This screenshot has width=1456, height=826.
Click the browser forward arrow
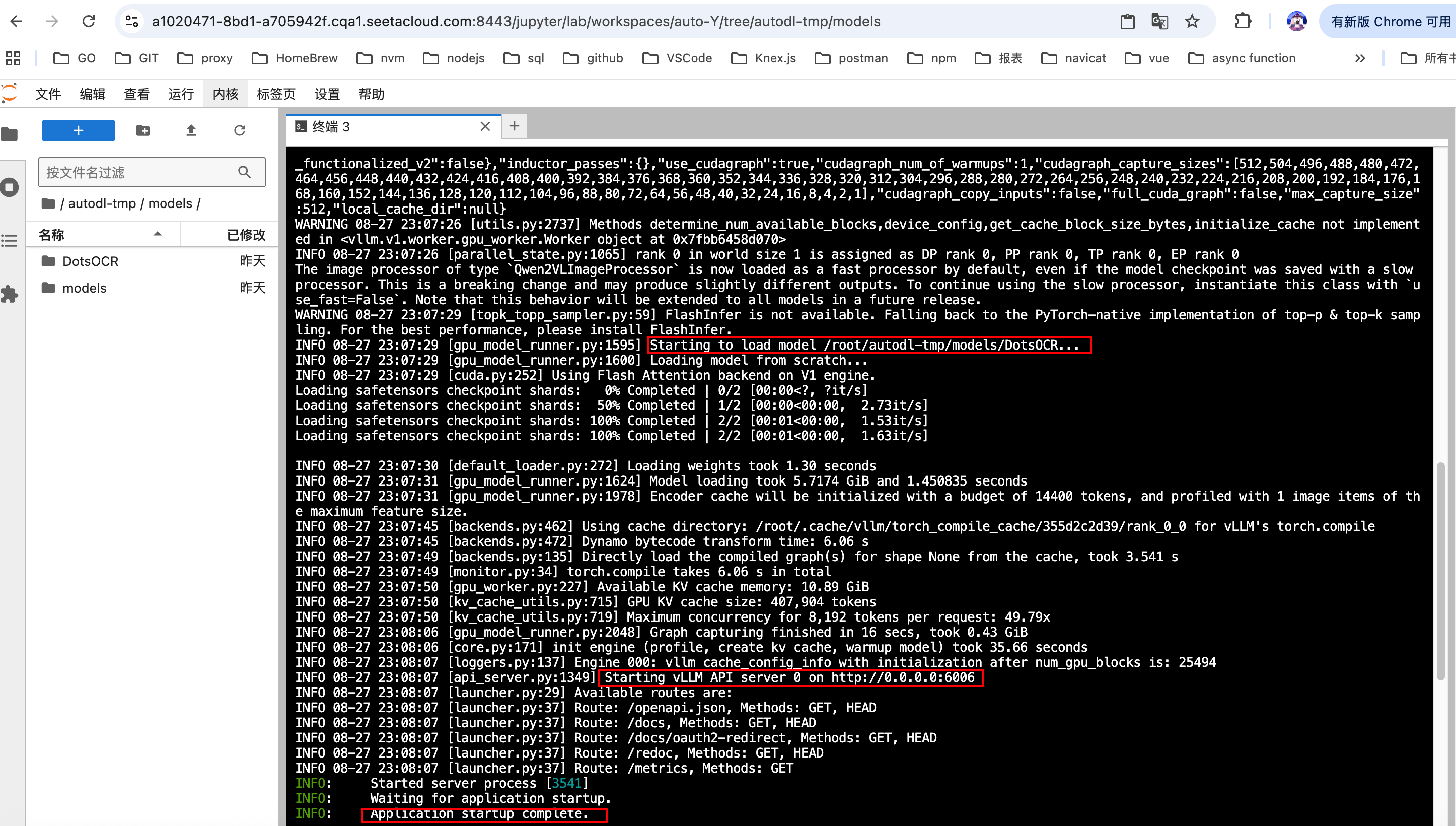coord(52,22)
